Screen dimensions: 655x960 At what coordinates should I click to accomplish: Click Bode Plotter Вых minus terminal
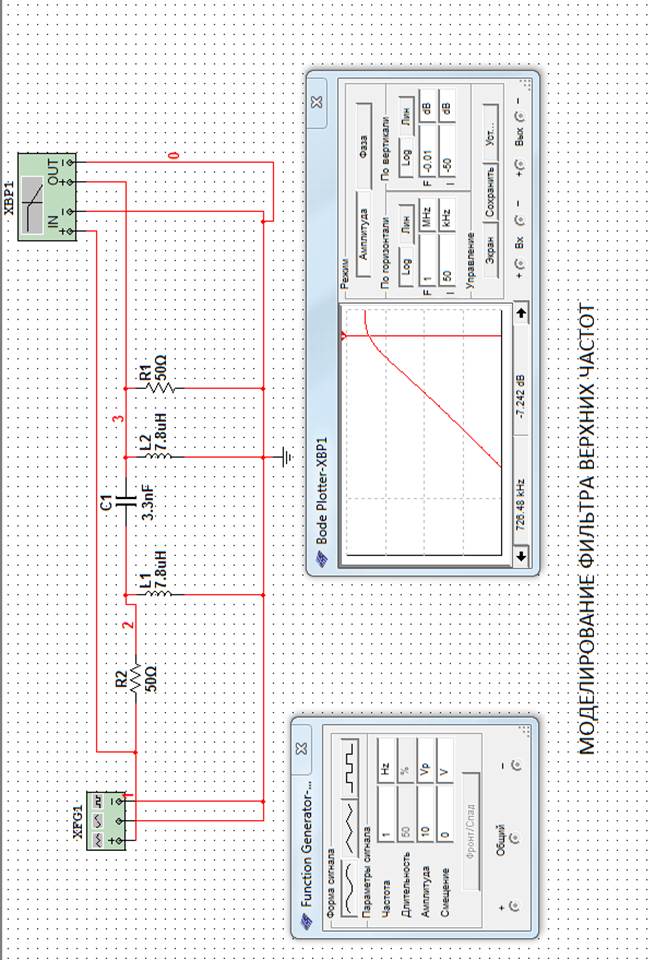[x=518, y=115]
